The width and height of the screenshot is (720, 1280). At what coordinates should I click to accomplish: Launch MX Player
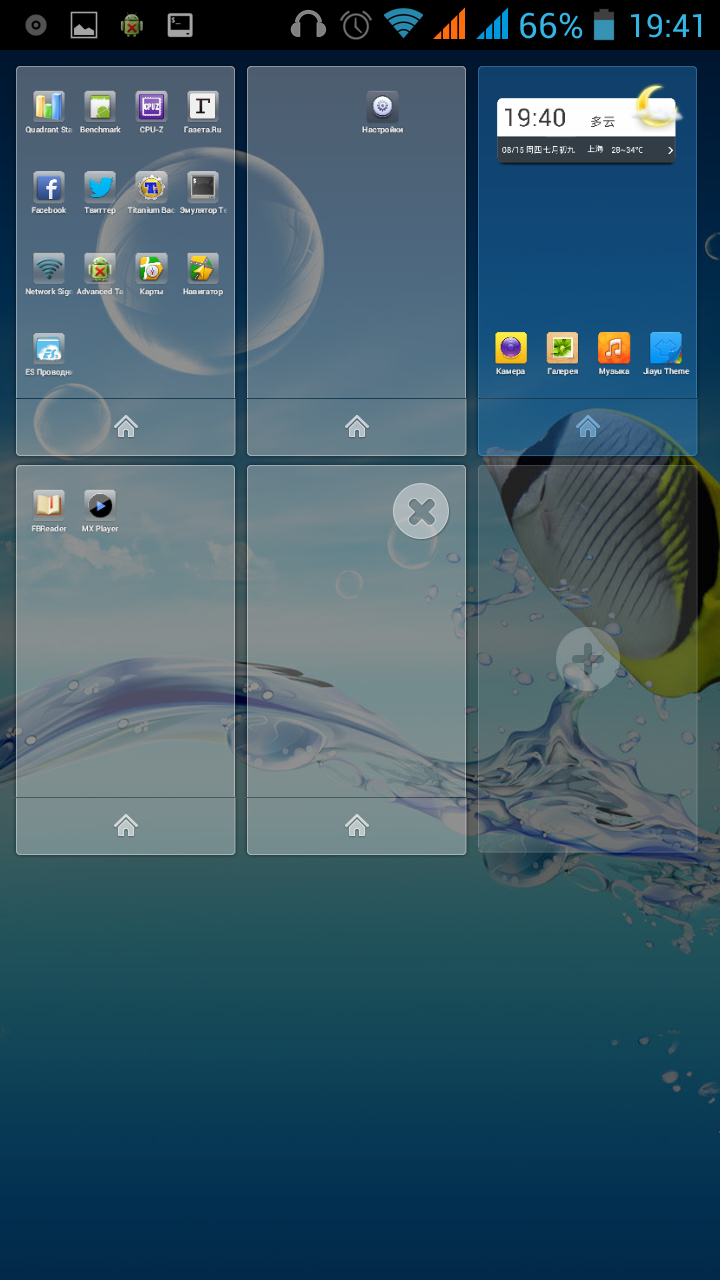click(x=100, y=505)
